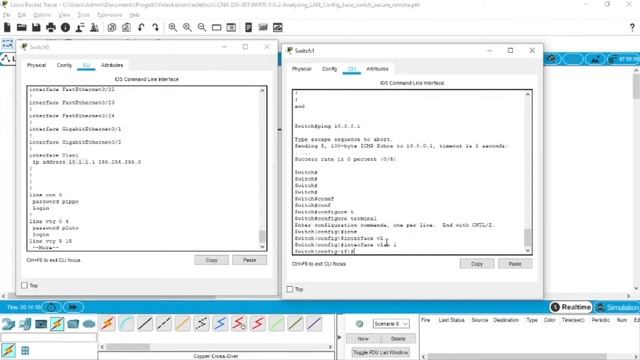Open the Attributes tab in Switch1 window
The height and width of the screenshot is (360, 640).
tap(378, 69)
